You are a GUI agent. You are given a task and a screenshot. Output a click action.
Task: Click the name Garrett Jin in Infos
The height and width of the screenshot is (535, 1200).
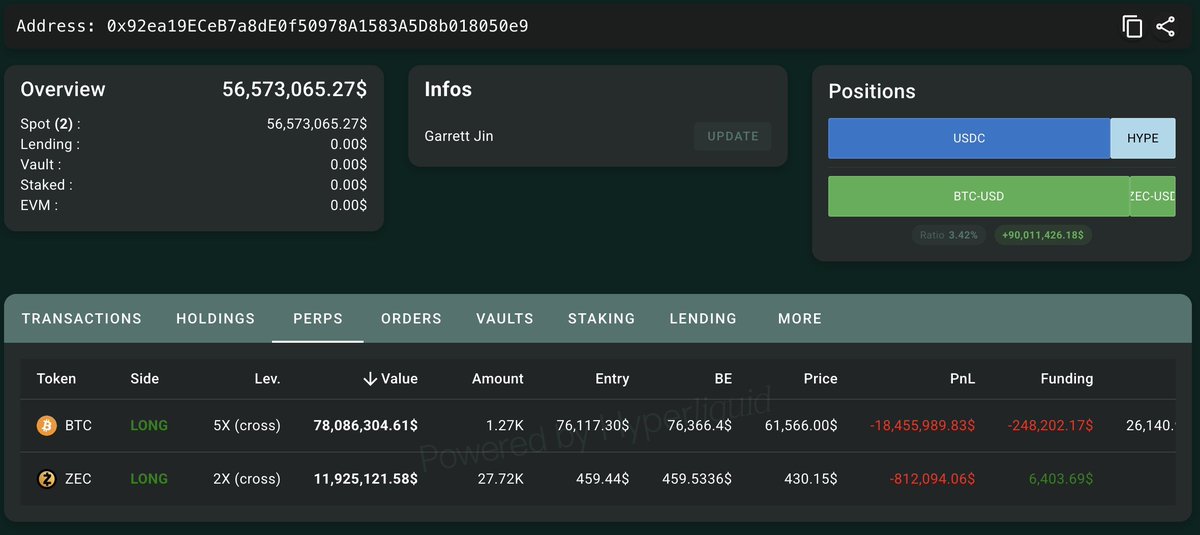pos(459,136)
